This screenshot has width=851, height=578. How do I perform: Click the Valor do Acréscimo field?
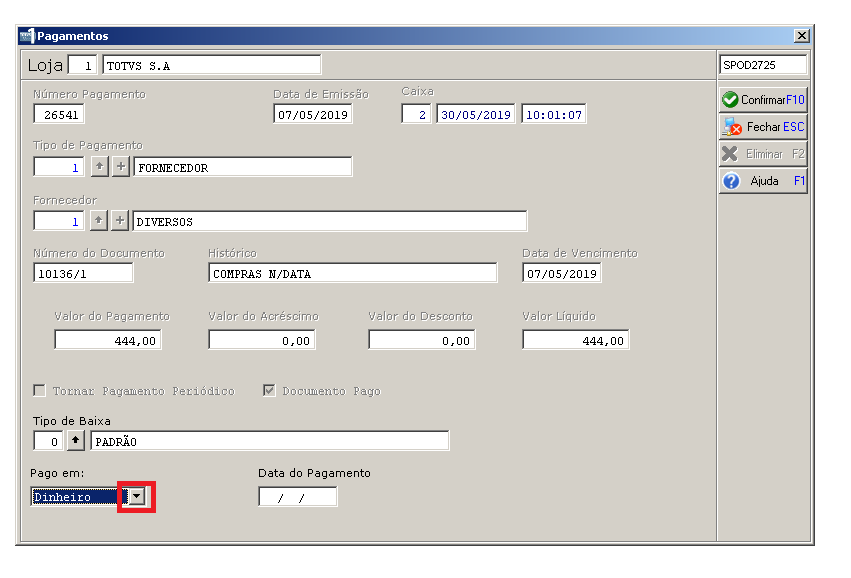[x=262, y=340]
